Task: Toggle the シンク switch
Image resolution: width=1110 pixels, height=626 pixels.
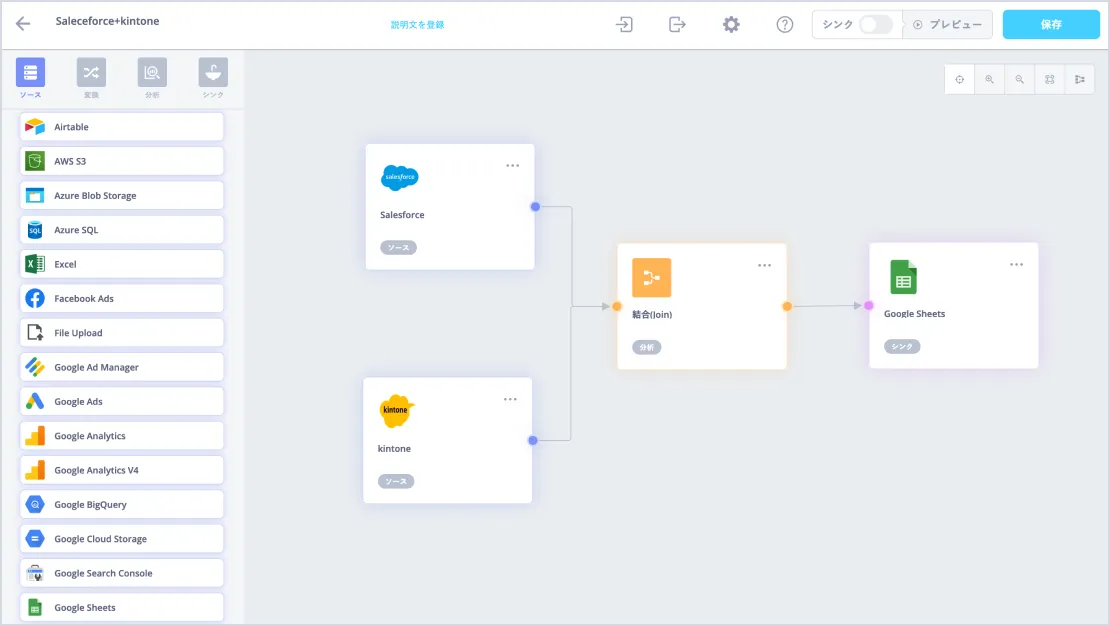Action: (875, 24)
